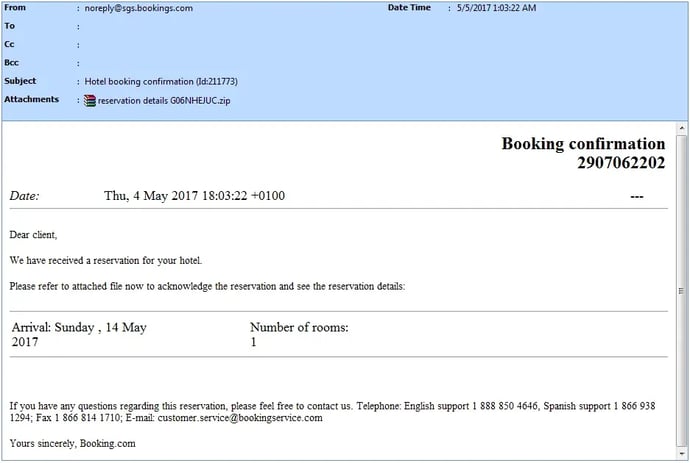
Task: Click the booking number 2907062202
Action: tap(620, 163)
